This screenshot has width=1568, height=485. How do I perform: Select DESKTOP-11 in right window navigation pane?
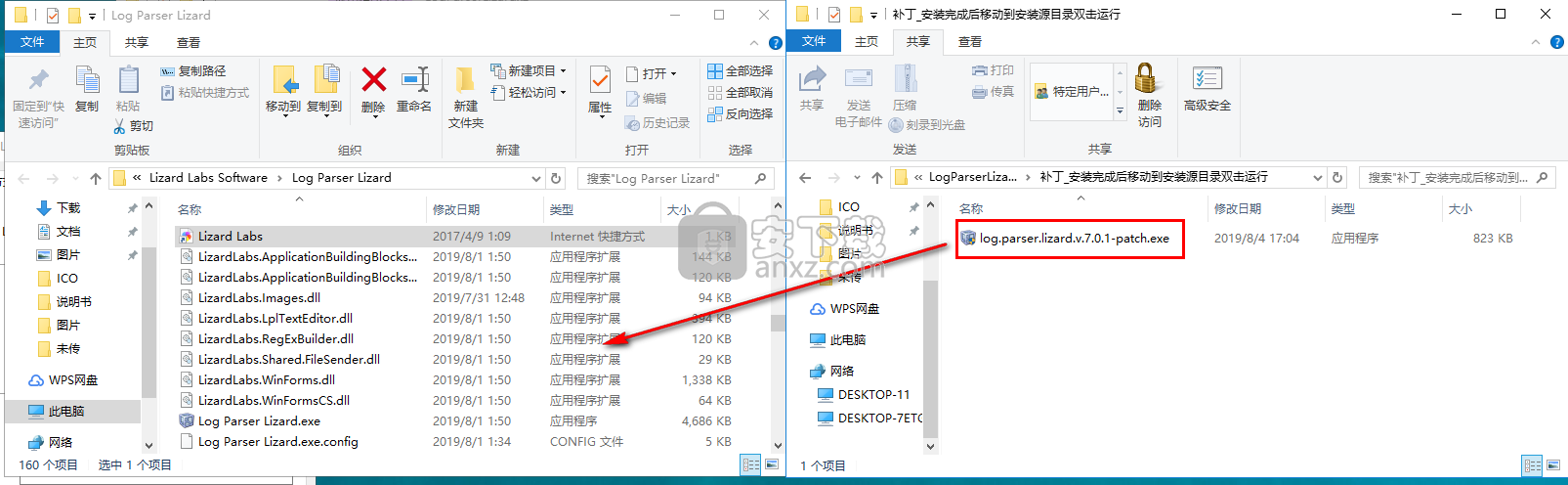(x=865, y=395)
